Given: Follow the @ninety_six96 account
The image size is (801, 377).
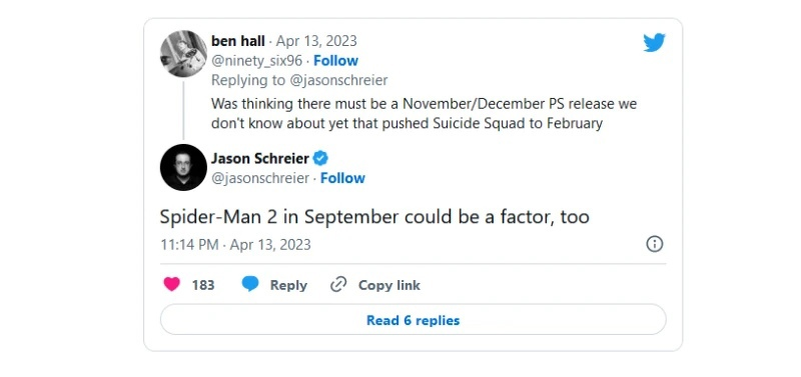Looking at the screenshot, I should point(336,61).
